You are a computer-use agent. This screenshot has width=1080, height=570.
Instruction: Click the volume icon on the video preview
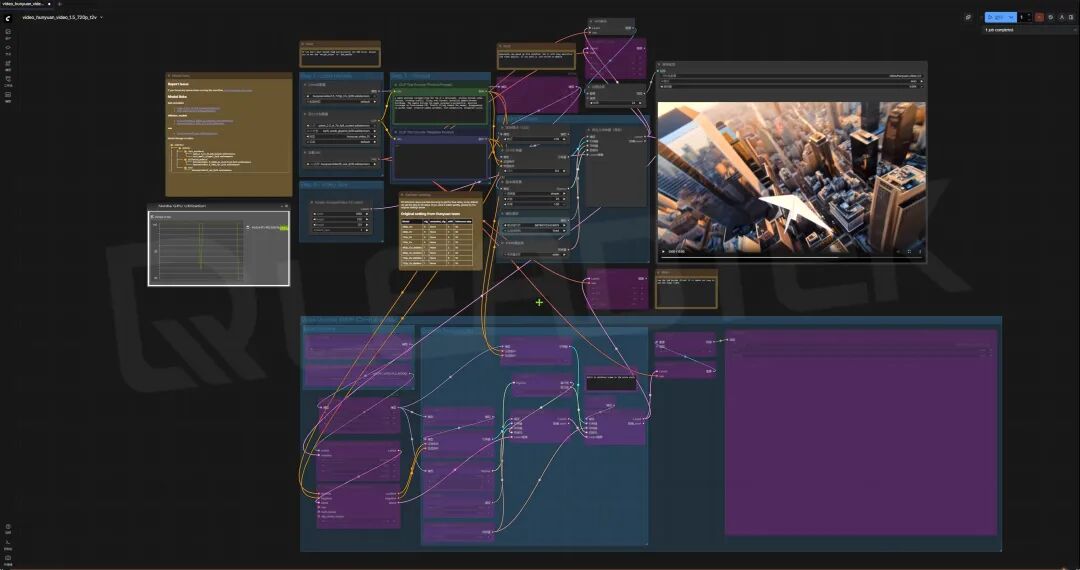tap(898, 252)
